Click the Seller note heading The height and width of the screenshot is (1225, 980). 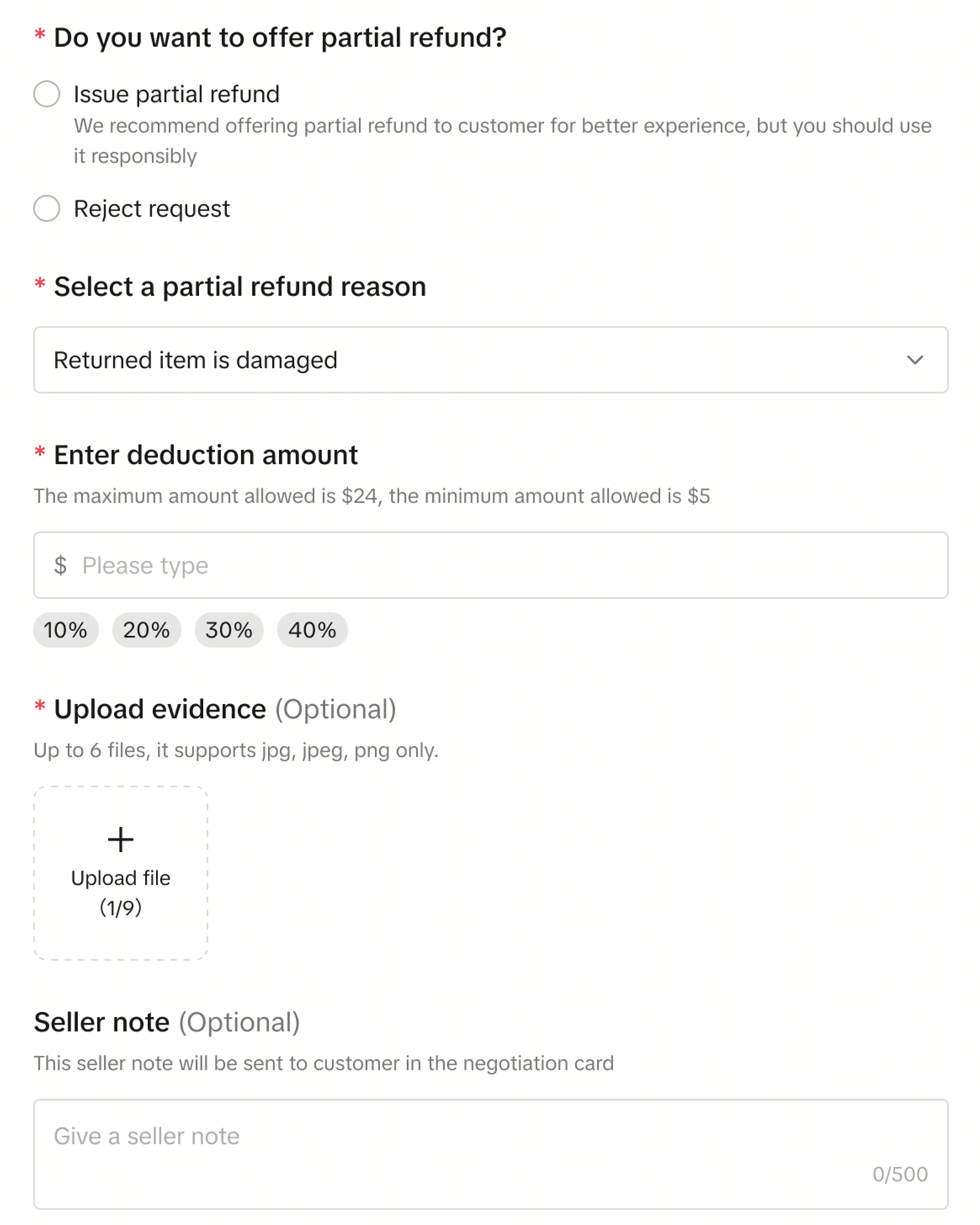(x=102, y=1022)
